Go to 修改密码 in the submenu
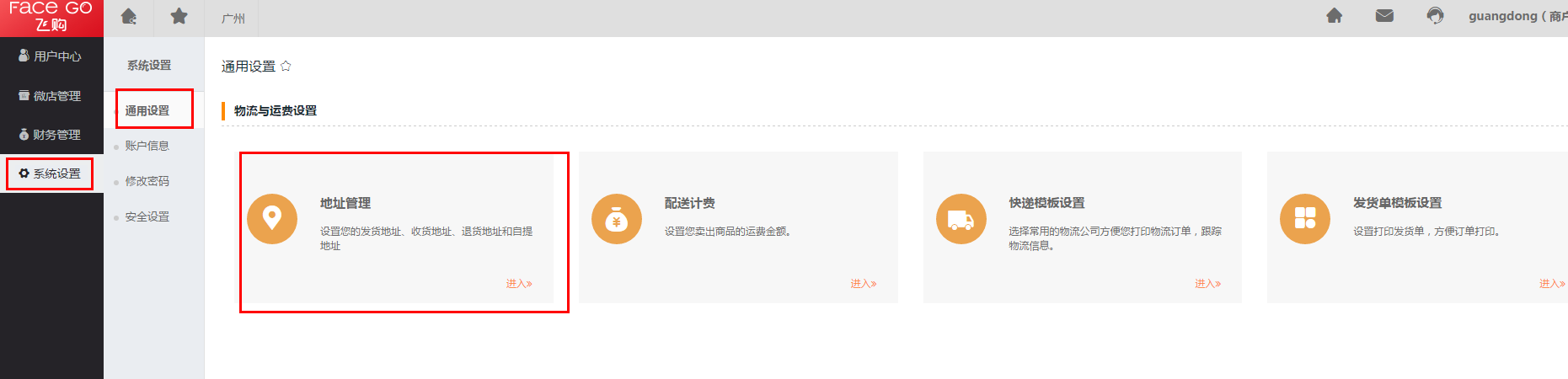 [147, 181]
